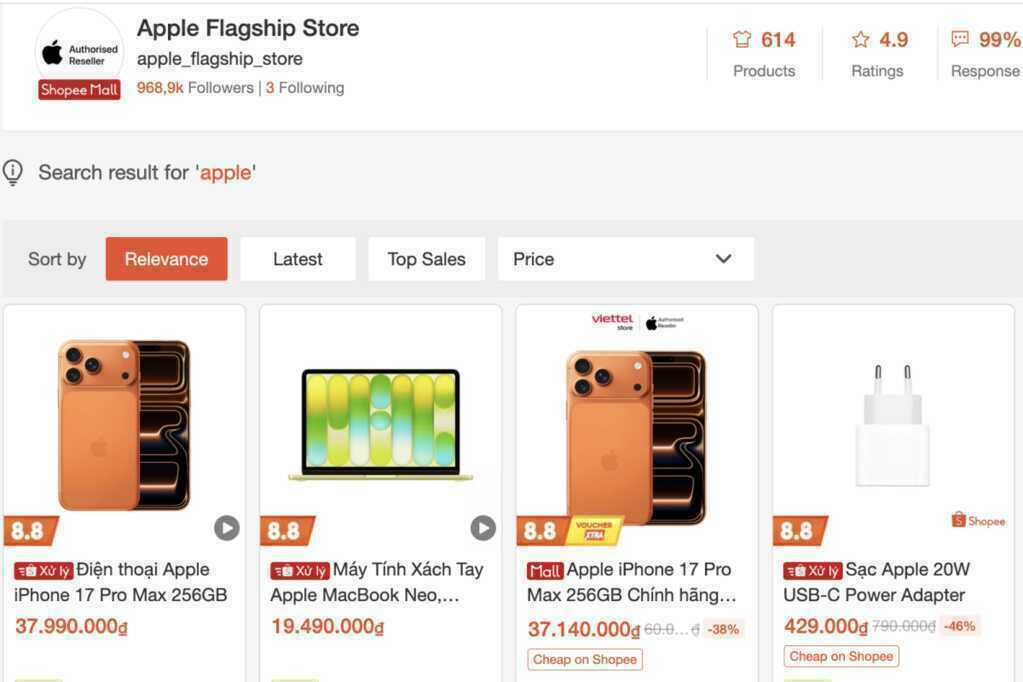
Task: Click the 8.8 sale badge on charger listing
Action: click(x=799, y=531)
